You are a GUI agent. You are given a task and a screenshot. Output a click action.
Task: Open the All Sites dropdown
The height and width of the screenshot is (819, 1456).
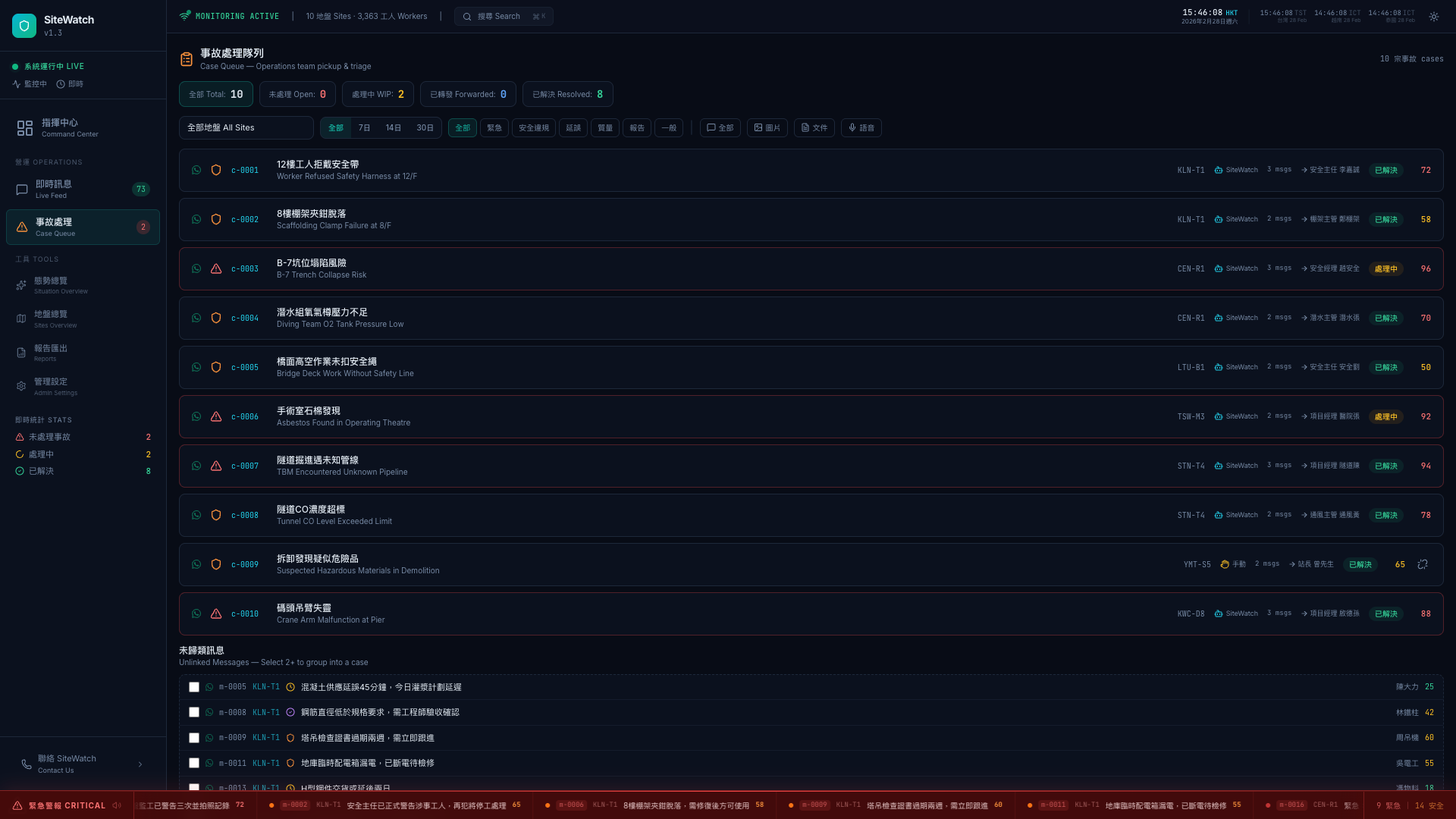[x=246, y=127]
